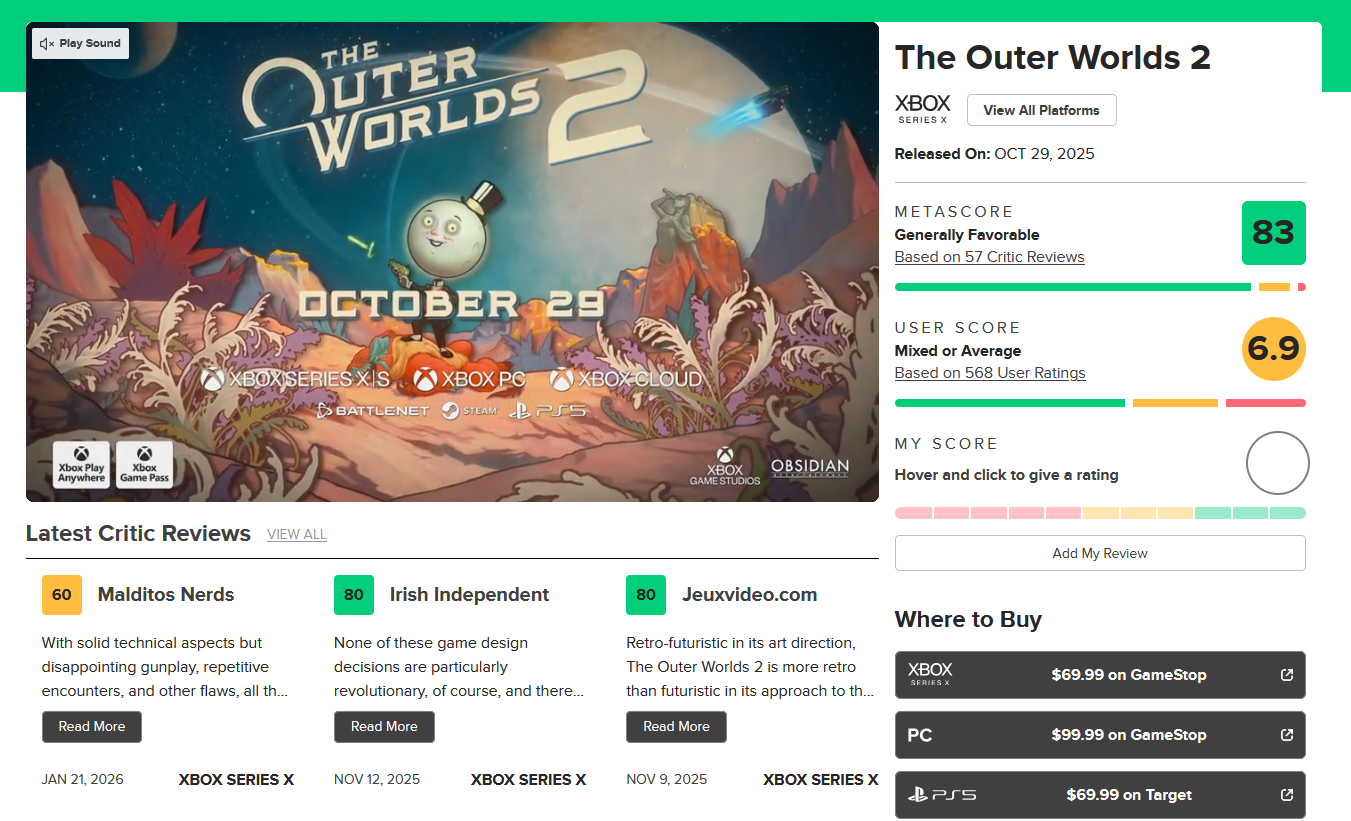Unmute the trailer with Play Sound

(x=80, y=44)
